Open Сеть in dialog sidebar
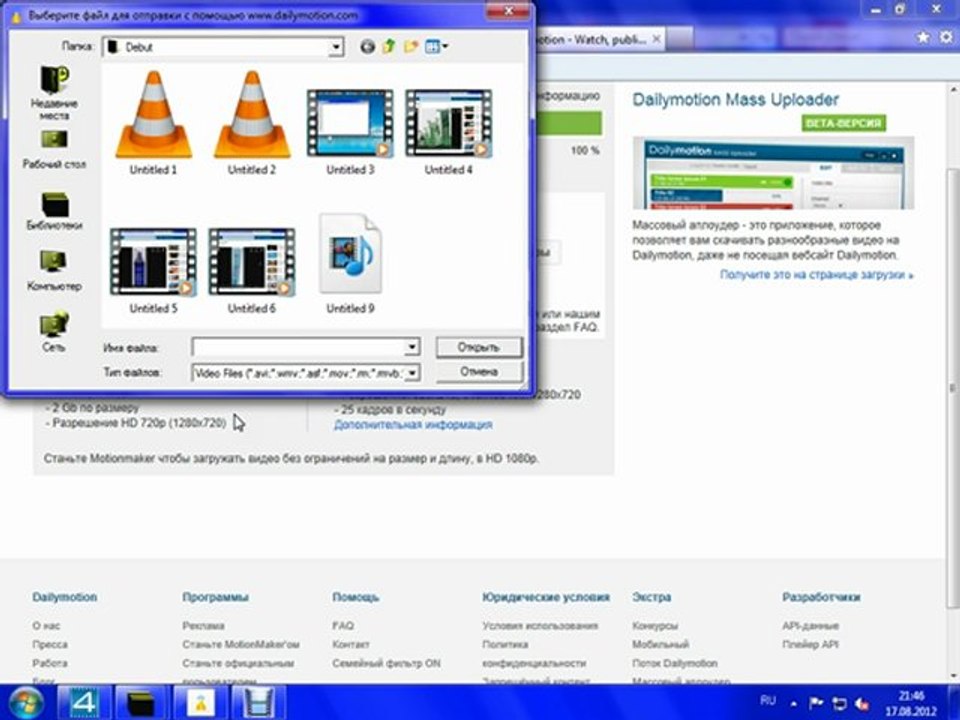 54,331
